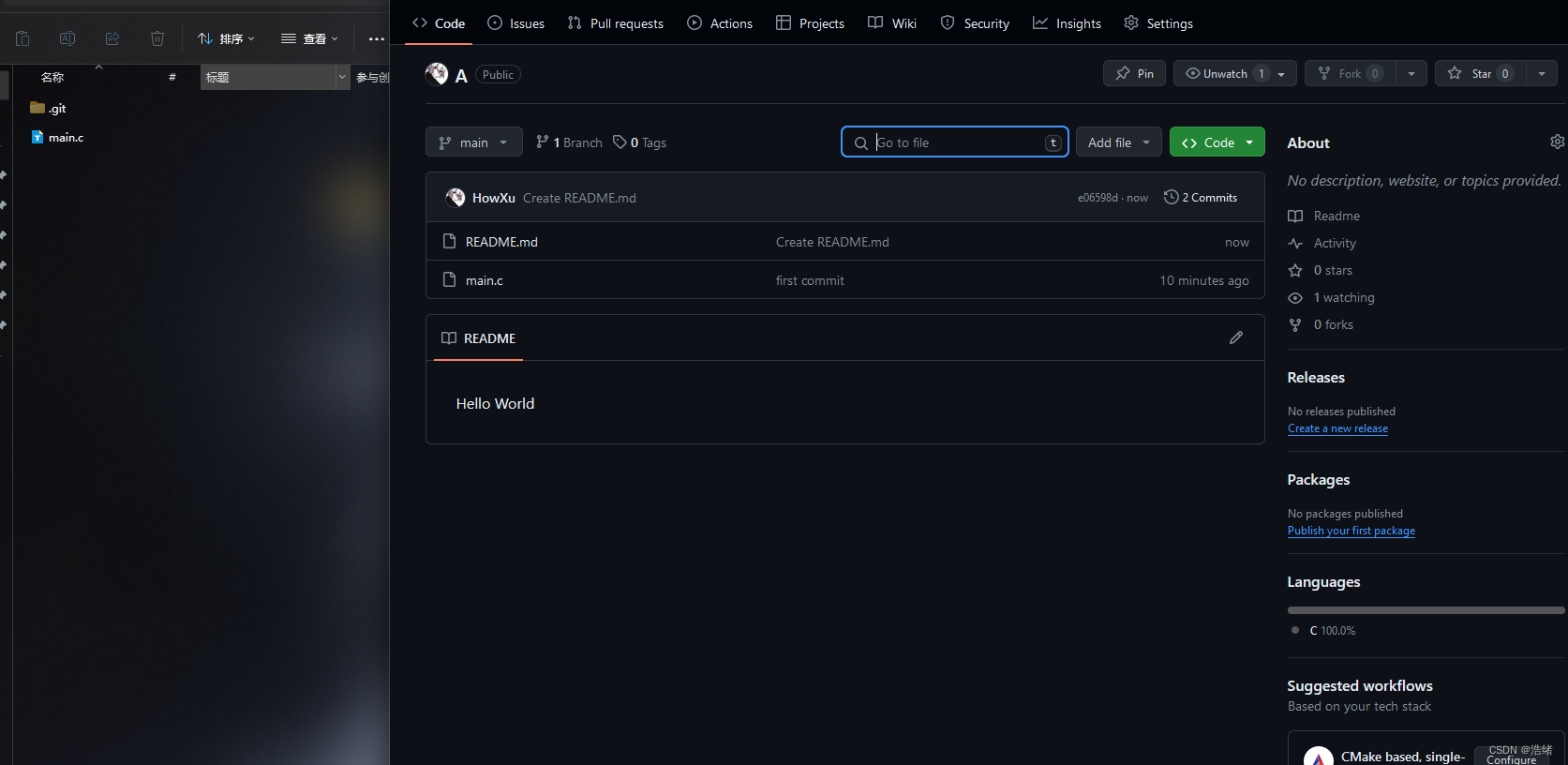View the 1 Branch link
The width and height of the screenshot is (1568, 765).
click(569, 142)
